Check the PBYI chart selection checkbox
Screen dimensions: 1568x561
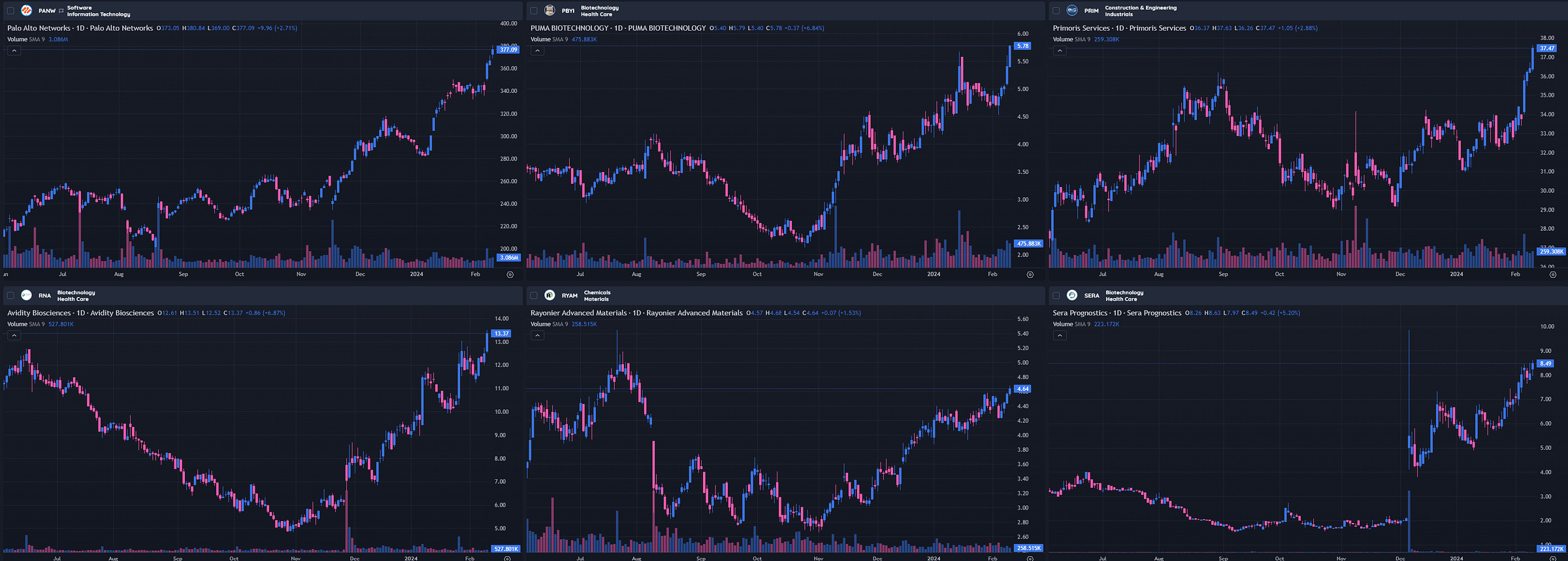pos(534,10)
